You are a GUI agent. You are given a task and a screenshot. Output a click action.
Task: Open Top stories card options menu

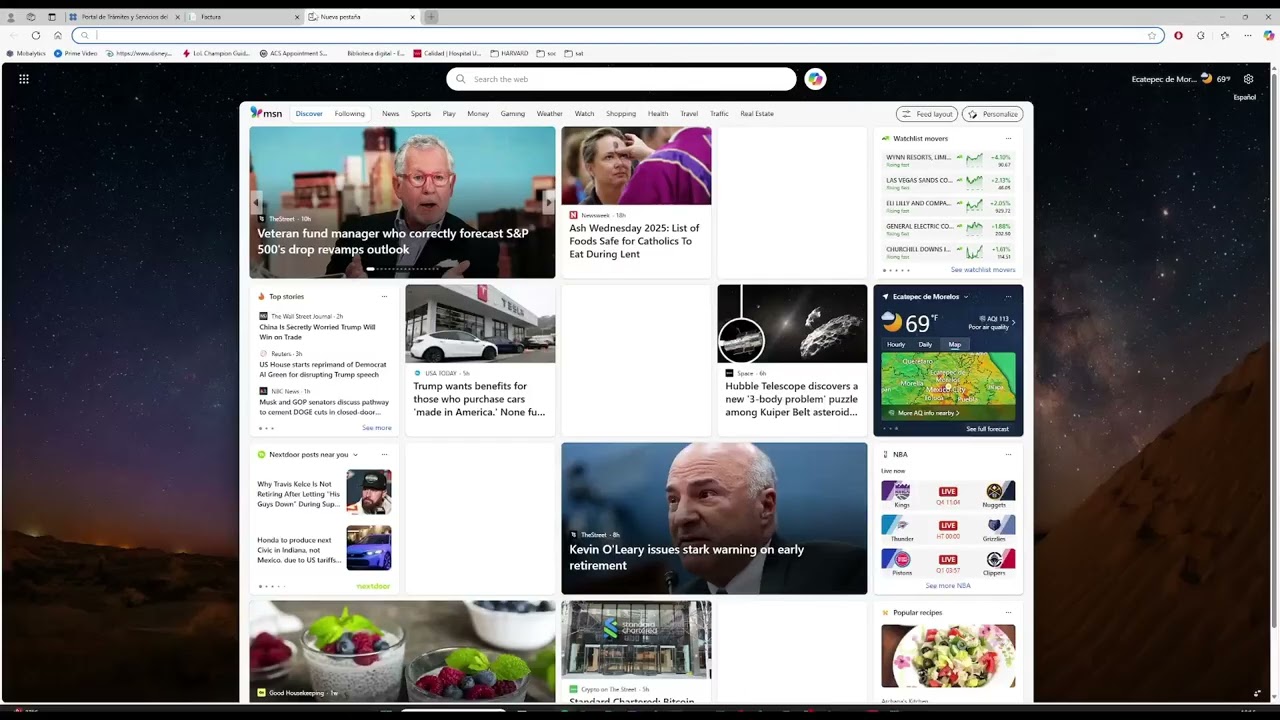coord(384,296)
